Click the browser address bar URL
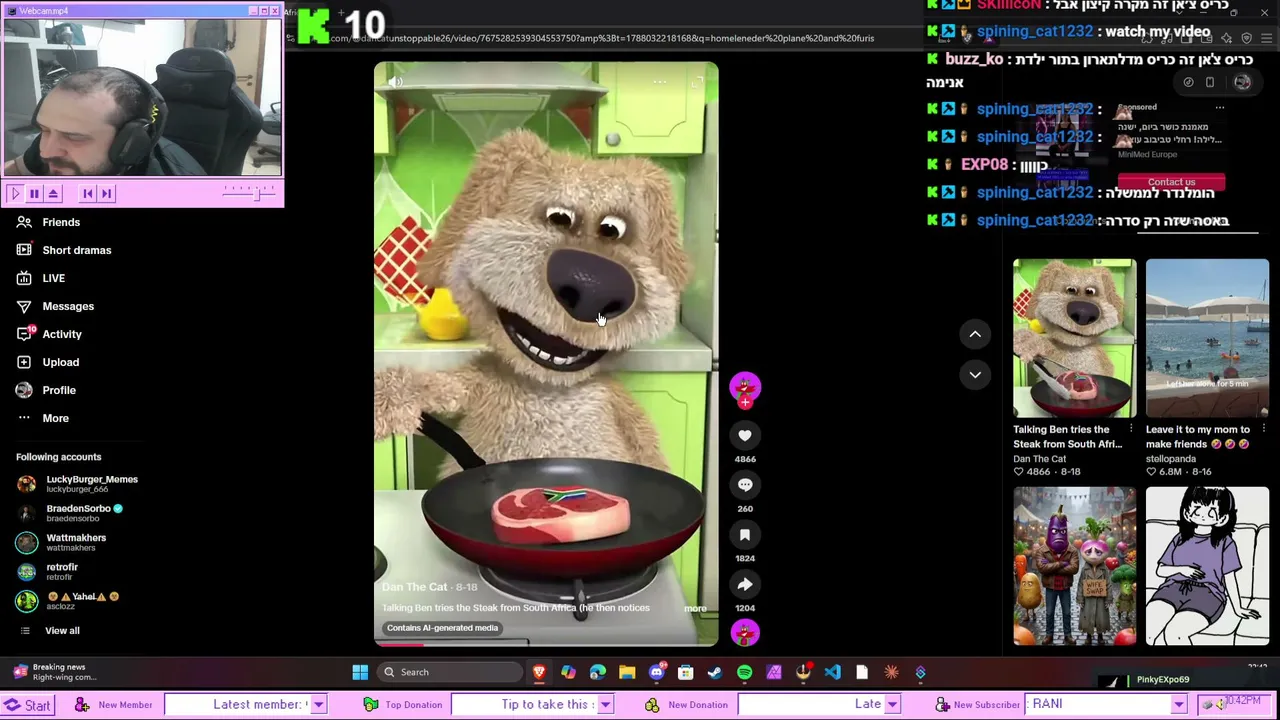 602,38
